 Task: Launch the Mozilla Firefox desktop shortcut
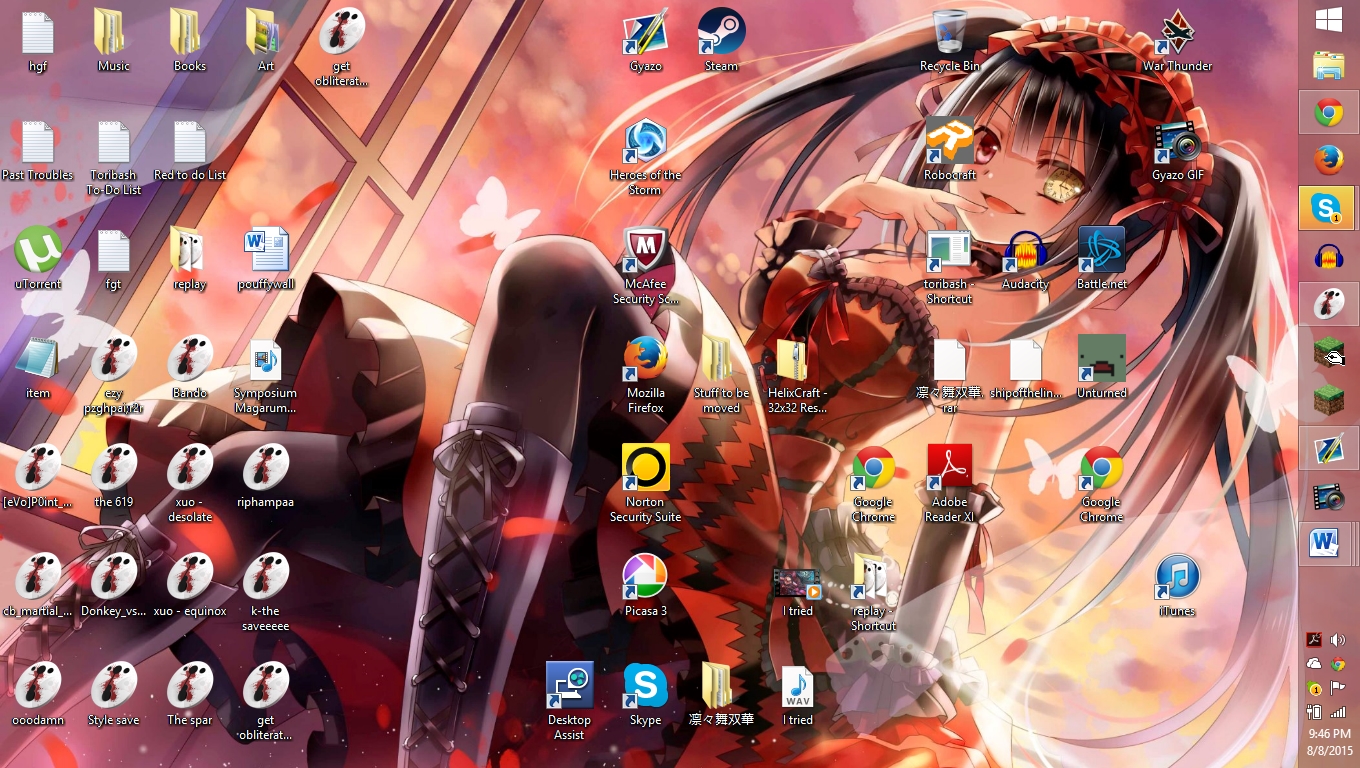click(x=646, y=376)
